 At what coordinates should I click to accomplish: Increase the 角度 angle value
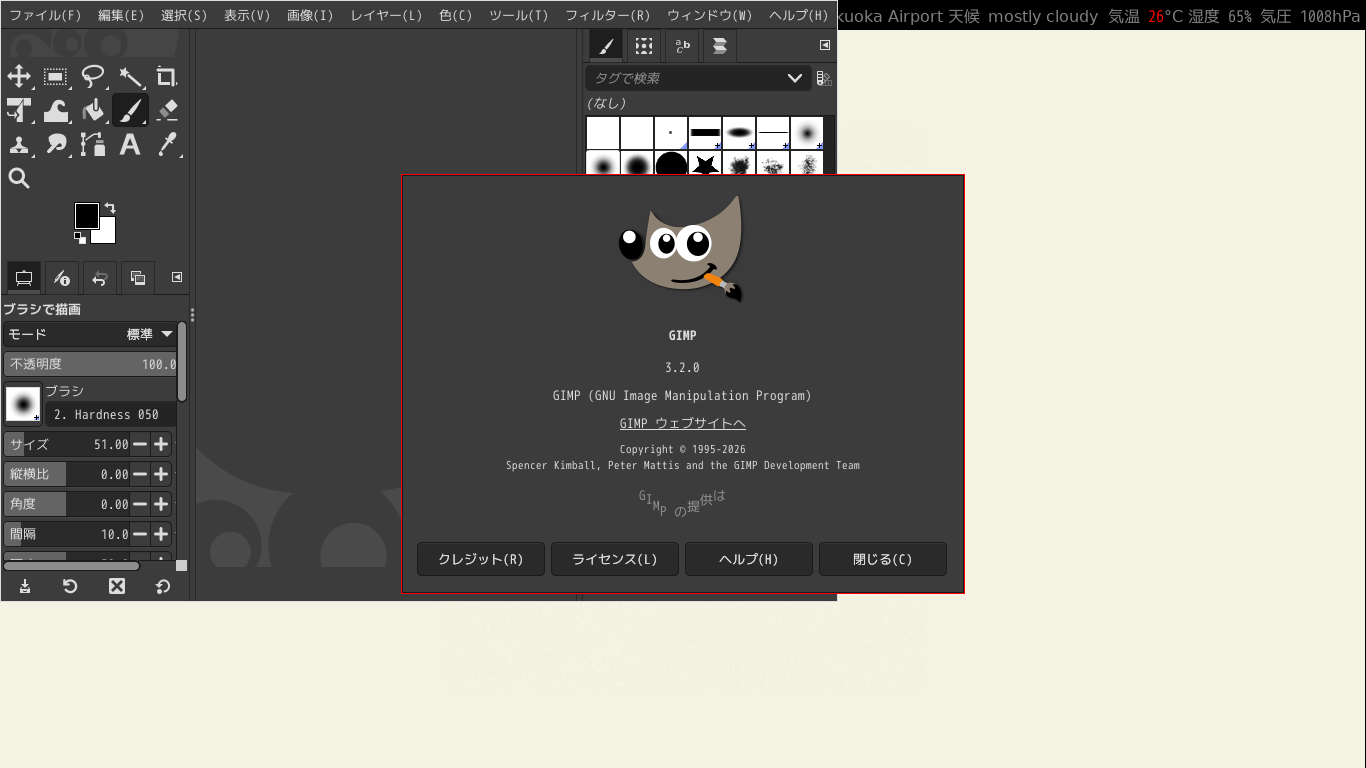click(161, 504)
